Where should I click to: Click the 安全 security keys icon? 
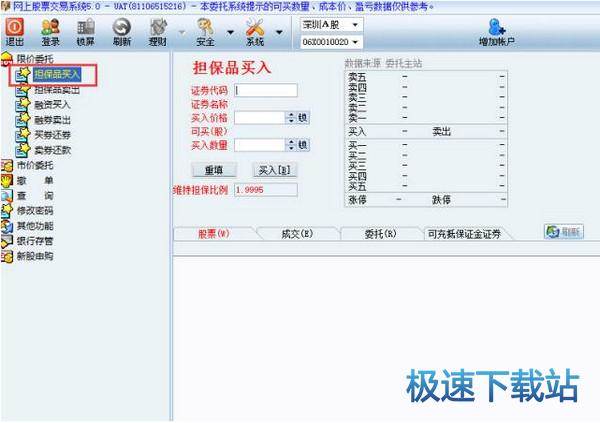coord(205,32)
